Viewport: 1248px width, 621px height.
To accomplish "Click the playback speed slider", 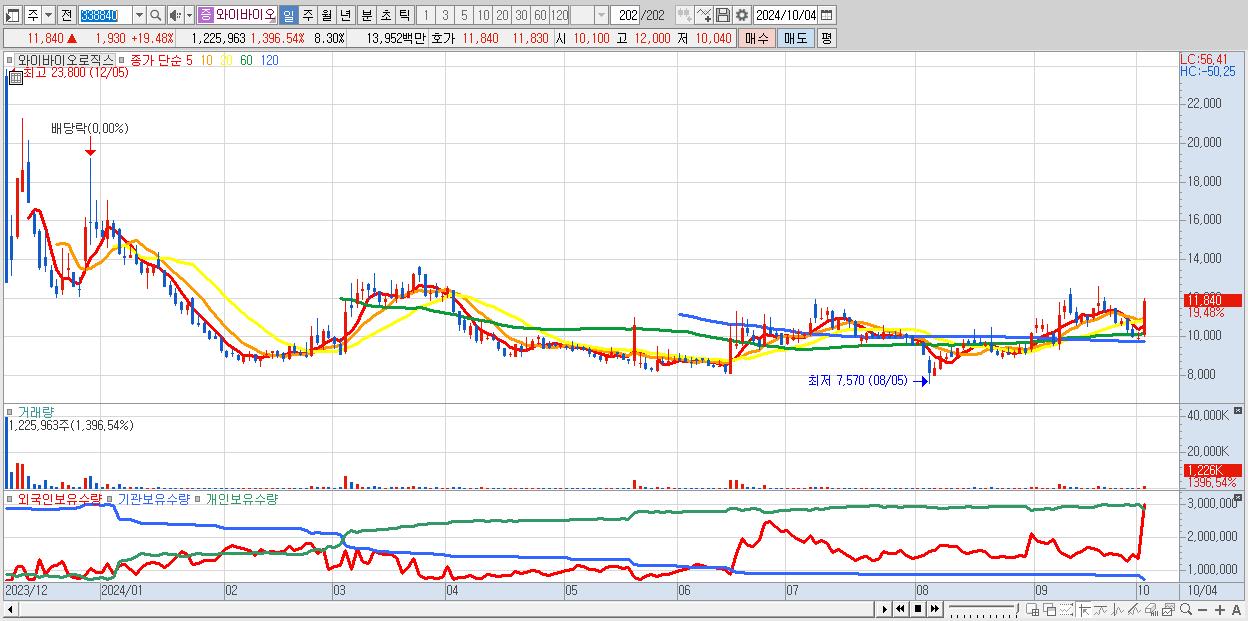I will tap(984, 609).
